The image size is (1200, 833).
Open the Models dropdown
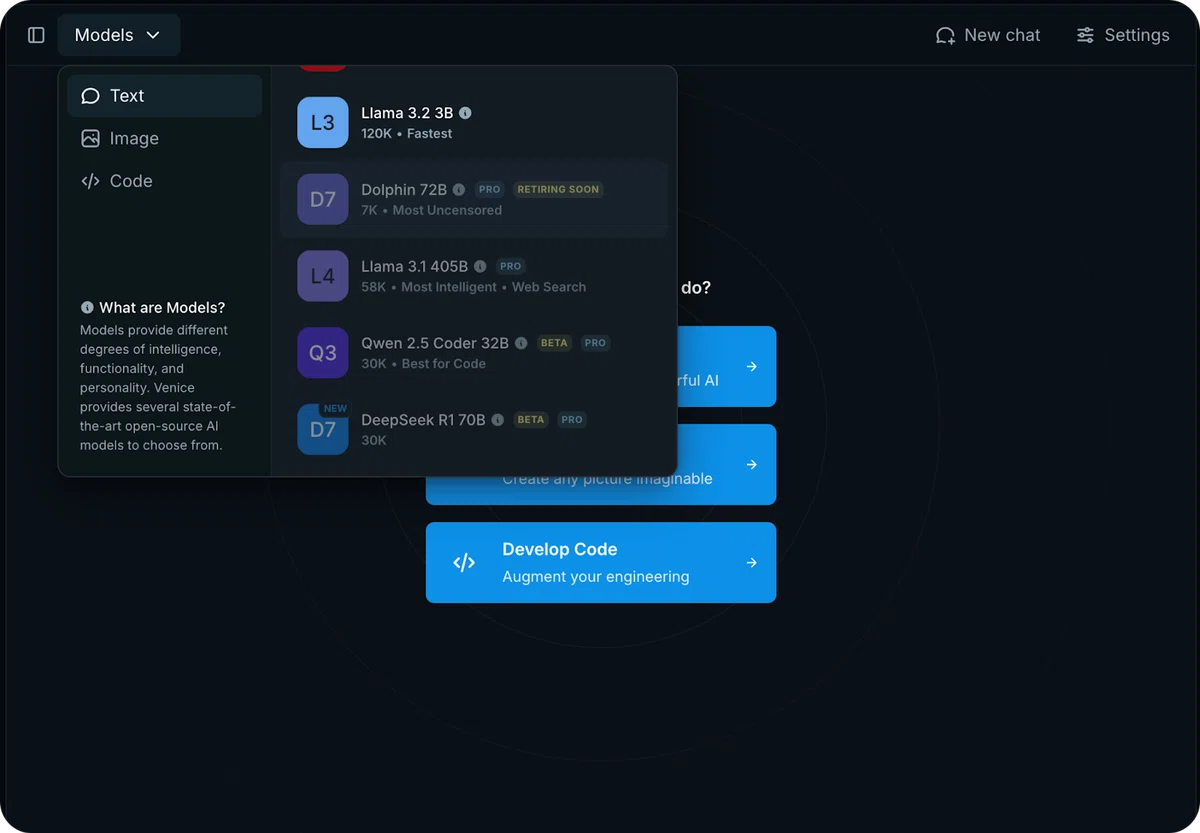click(118, 35)
